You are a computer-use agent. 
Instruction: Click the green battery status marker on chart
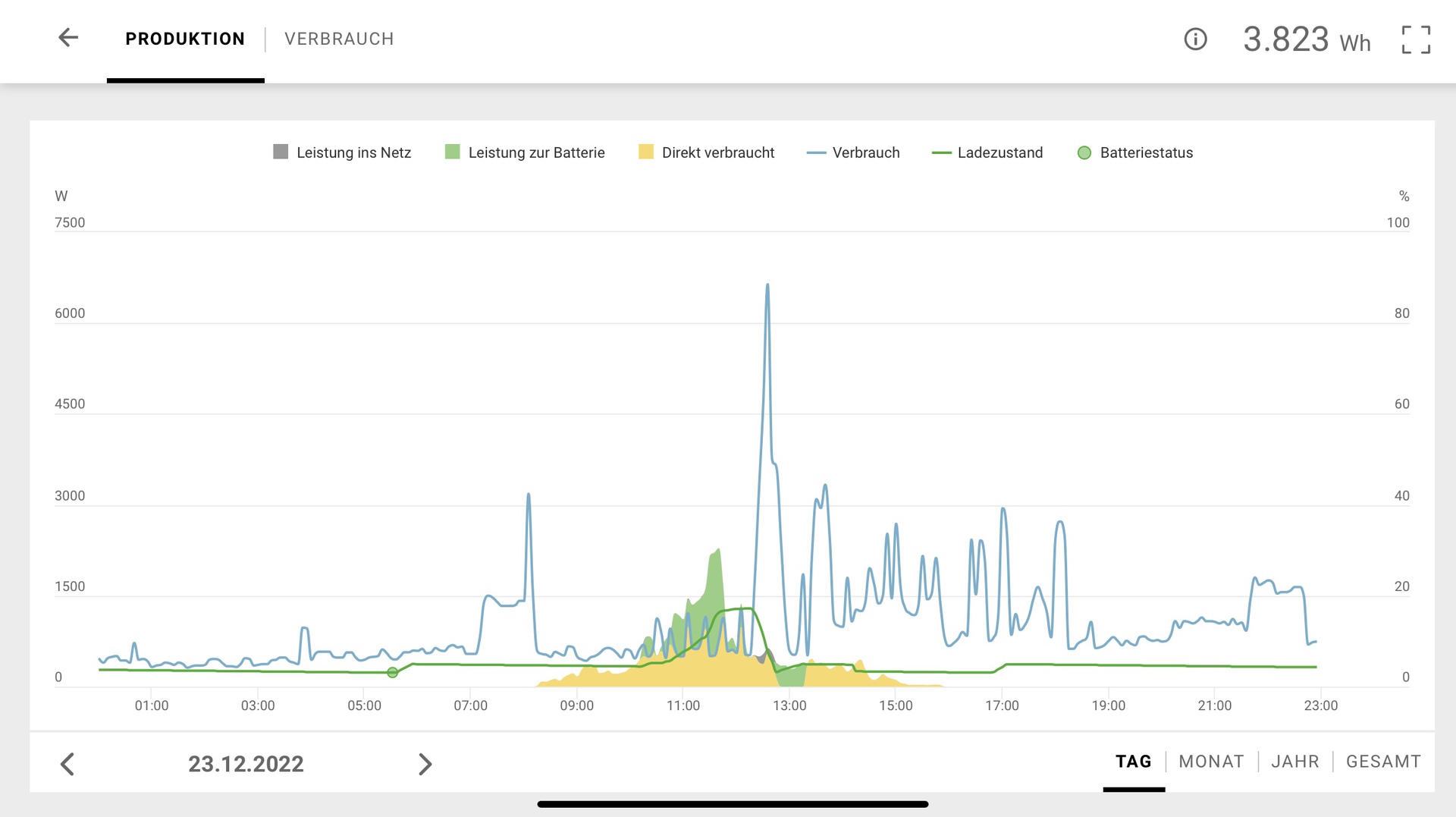392,673
